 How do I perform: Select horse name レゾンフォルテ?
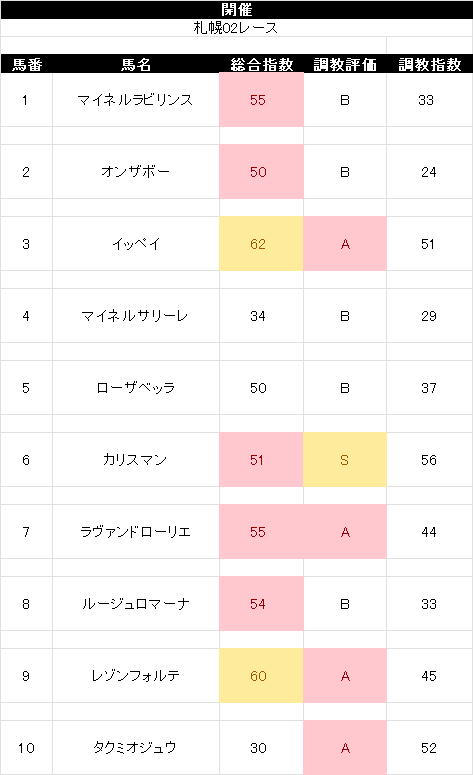[135, 676]
